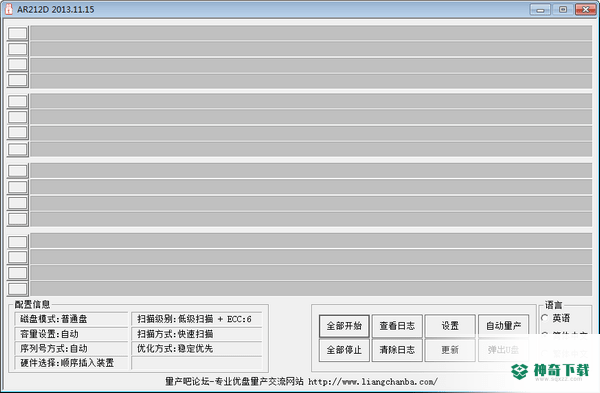The image size is (600, 393).
Task: Click third port button in the top group
Action: click(18, 65)
